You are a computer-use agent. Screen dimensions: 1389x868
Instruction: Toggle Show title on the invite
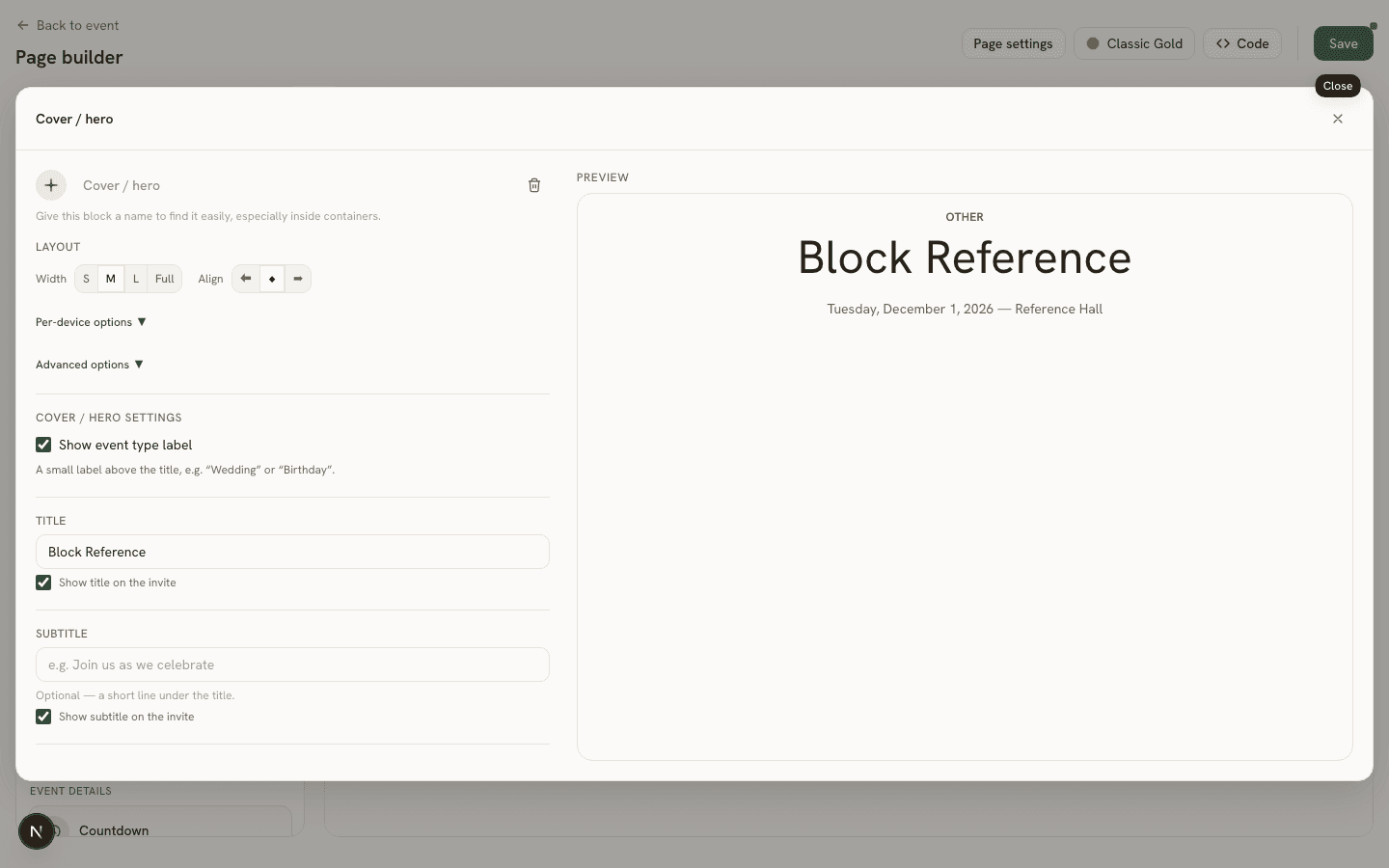tap(43, 583)
